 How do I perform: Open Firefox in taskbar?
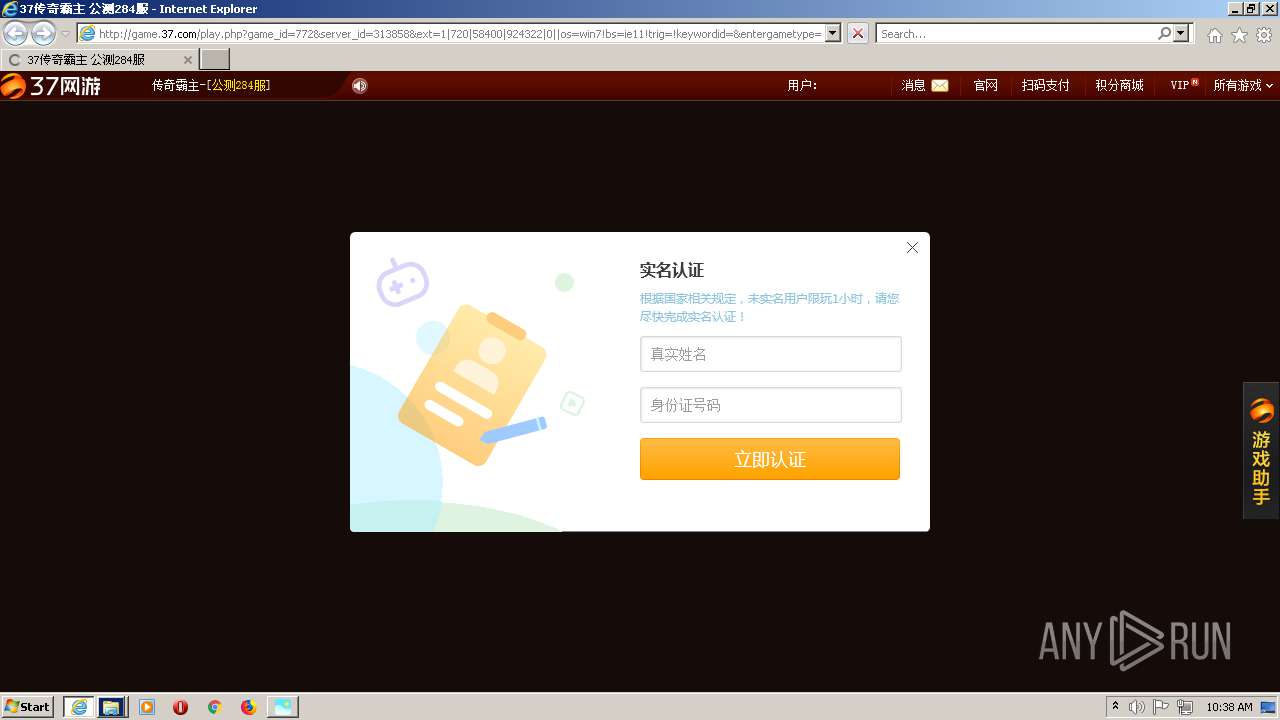coord(248,707)
